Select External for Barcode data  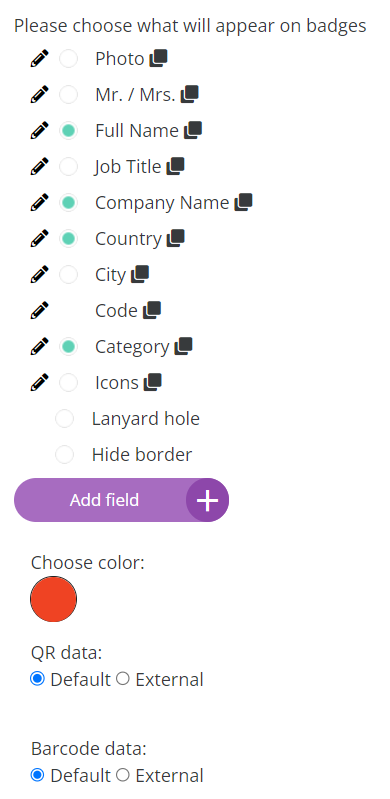point(122,775)
